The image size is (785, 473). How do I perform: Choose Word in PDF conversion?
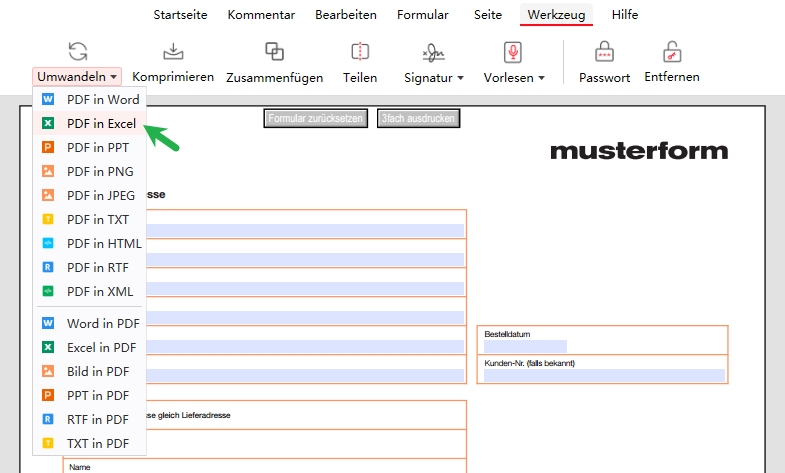click(90, 323)
